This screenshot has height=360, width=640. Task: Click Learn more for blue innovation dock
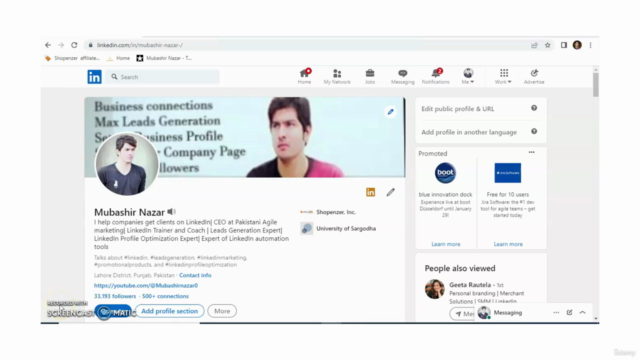pyautogui.click(x=446, y=244)
